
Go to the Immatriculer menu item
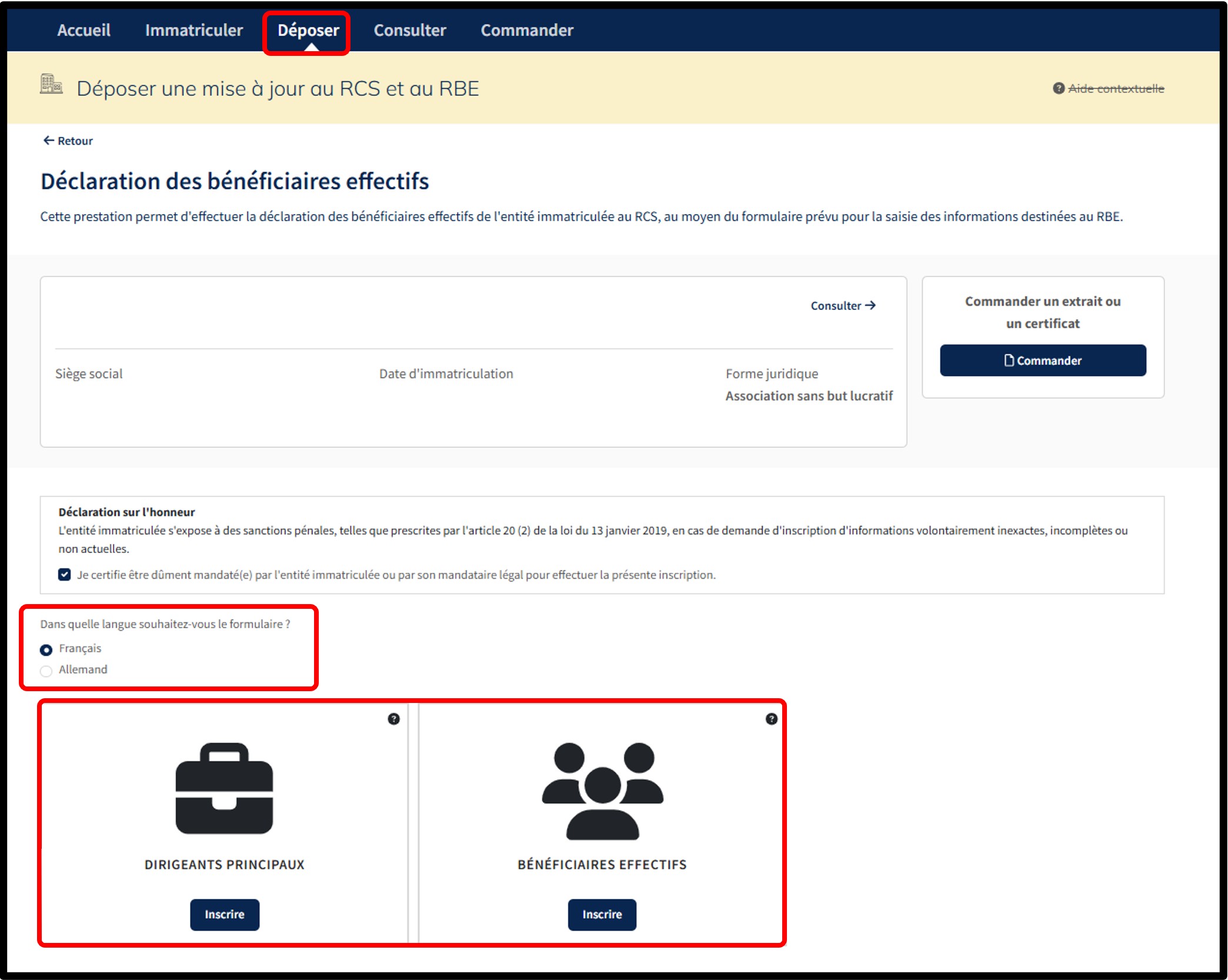click(x=193, y=30)
